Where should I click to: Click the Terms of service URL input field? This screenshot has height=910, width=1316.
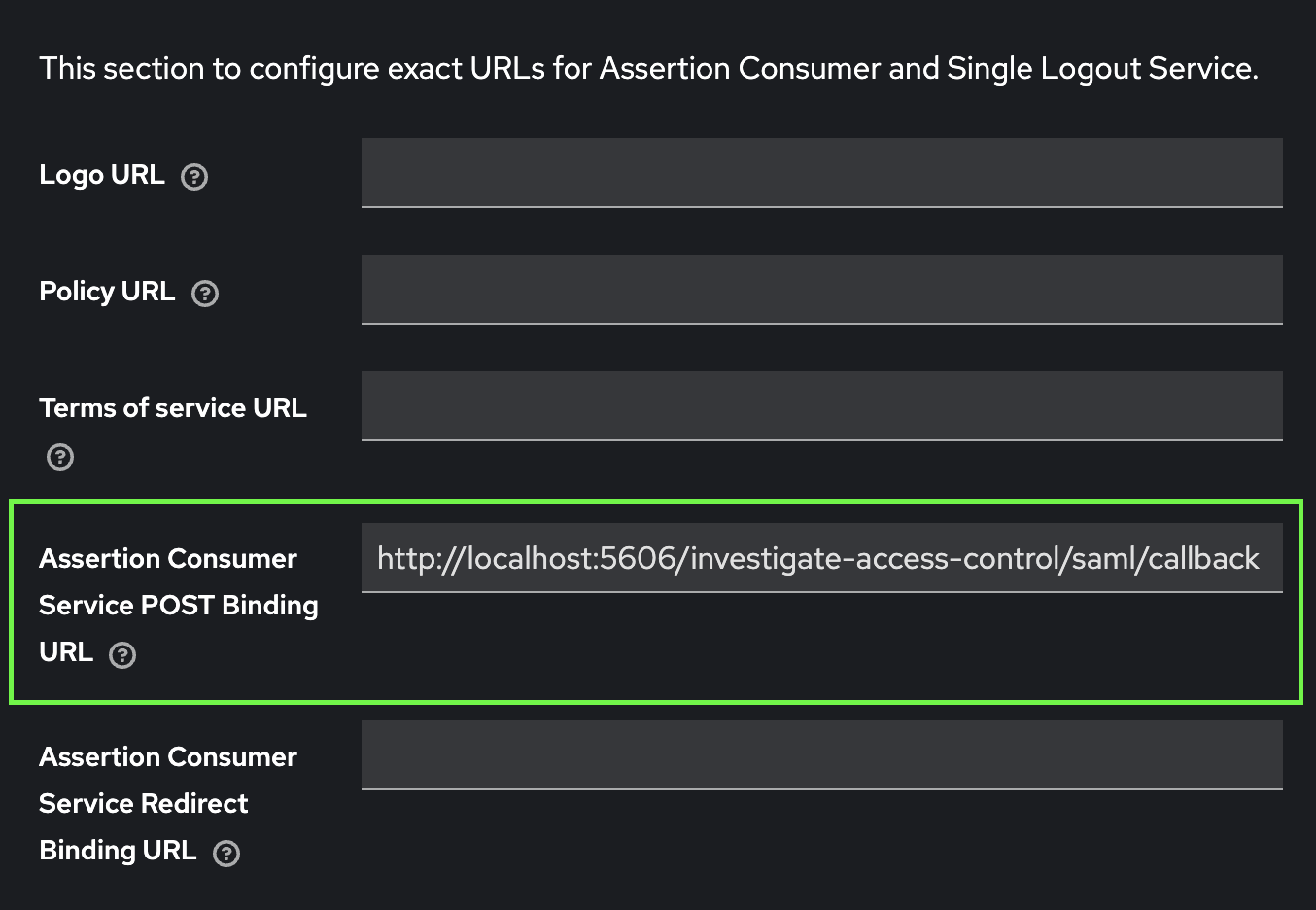821,405
